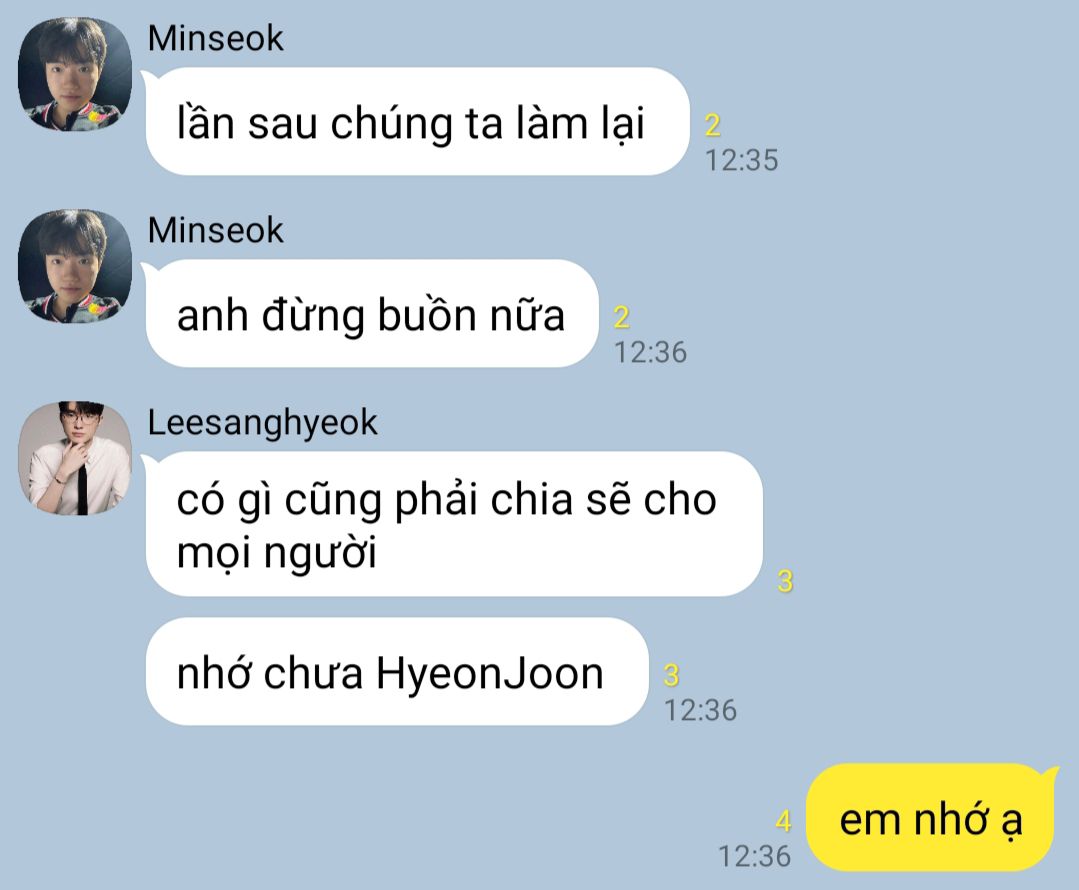Select the 'lần sau chúng ta làm lại' bubble
Viewport: 1079px width, 890px height.
[x=417, y=122]
